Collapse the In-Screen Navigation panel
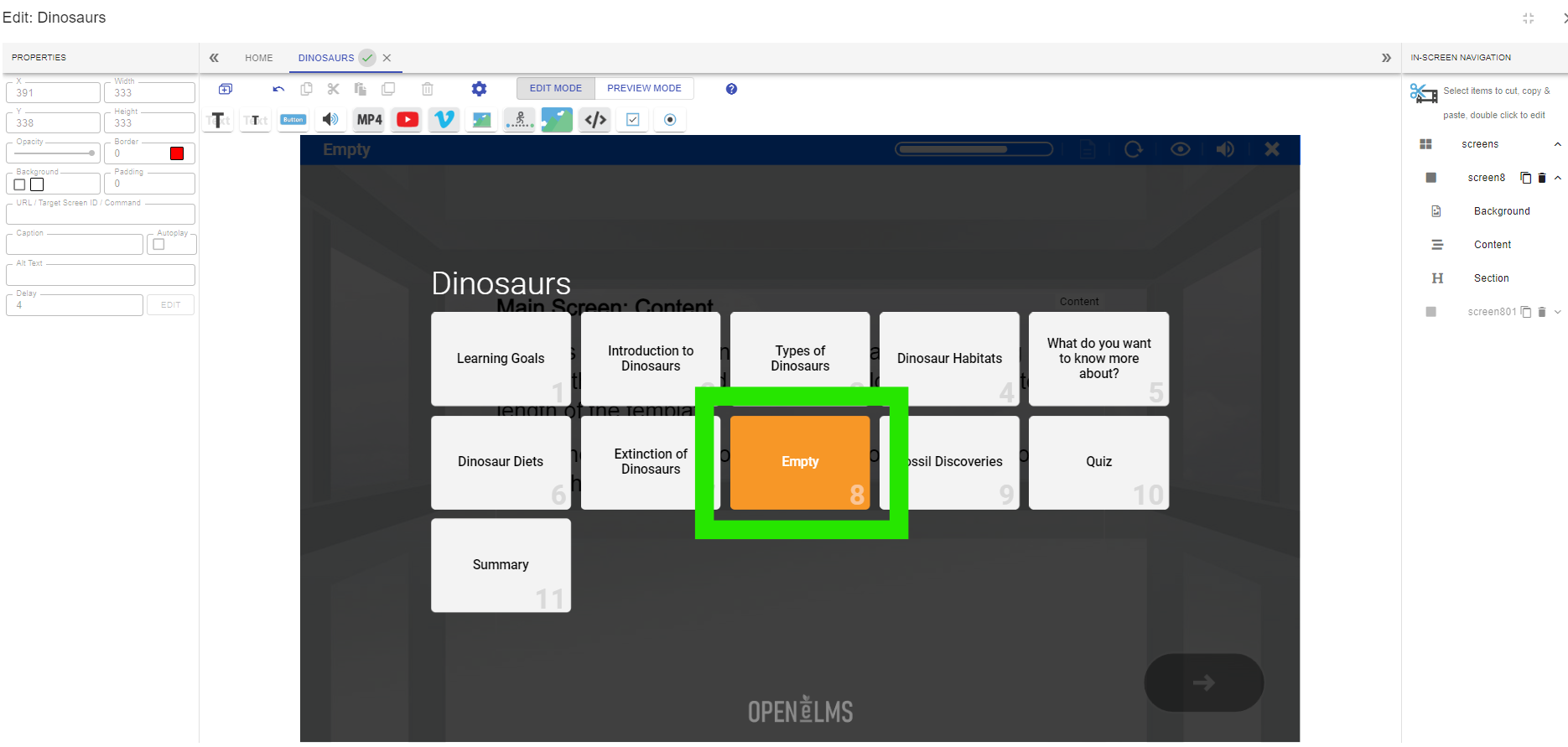This screenshot has height=747, width=1568. (x=1386, y=58)
